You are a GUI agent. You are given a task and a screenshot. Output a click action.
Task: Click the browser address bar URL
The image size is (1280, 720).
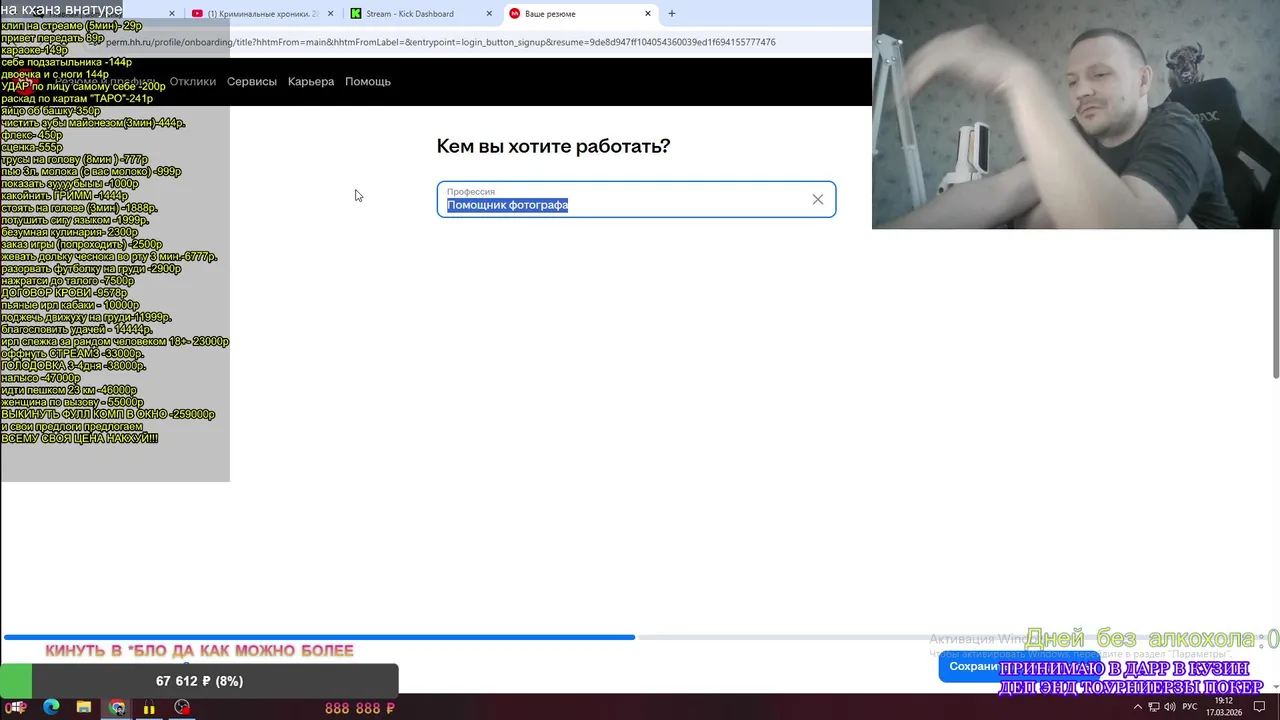click(x=440, y=42)
